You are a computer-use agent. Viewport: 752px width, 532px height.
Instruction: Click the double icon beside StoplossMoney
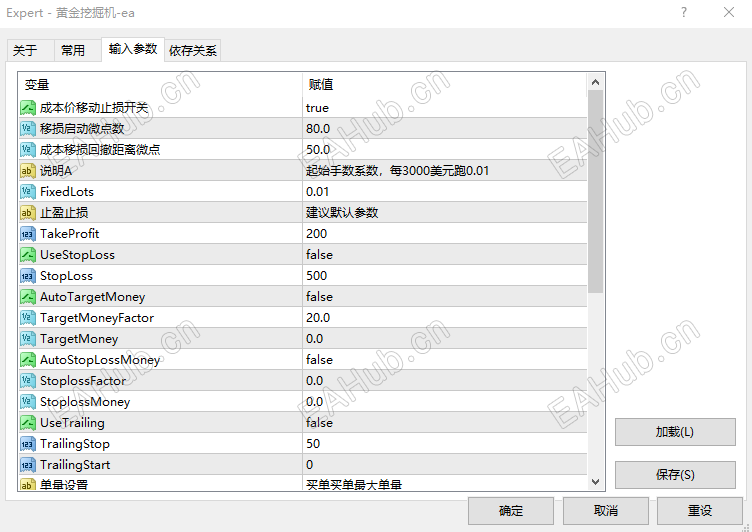coord(28,402)
